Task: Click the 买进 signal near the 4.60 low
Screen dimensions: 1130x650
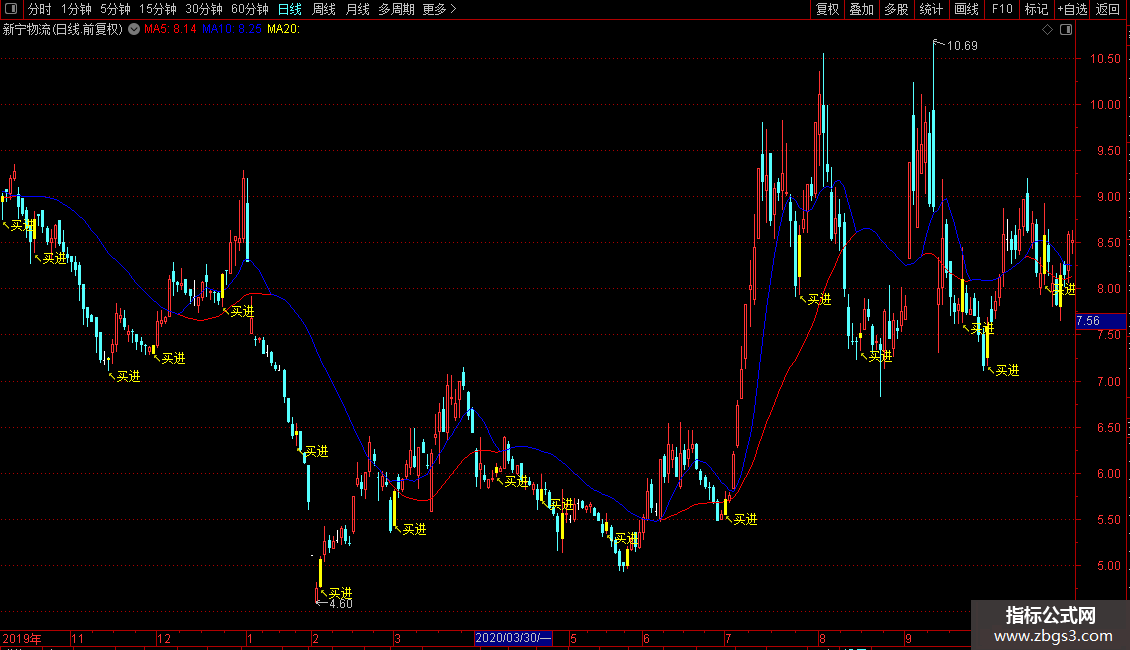Action: [340, 593]
